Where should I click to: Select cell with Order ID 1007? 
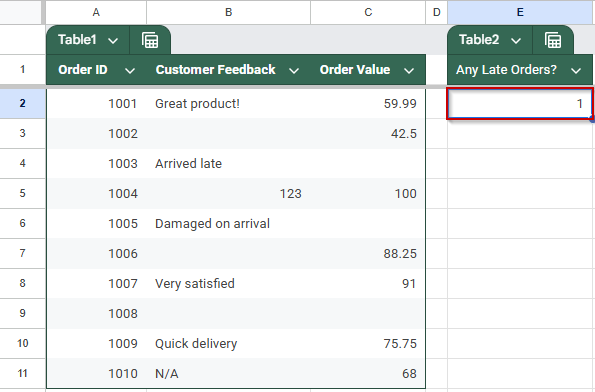[x=96, y=283]
